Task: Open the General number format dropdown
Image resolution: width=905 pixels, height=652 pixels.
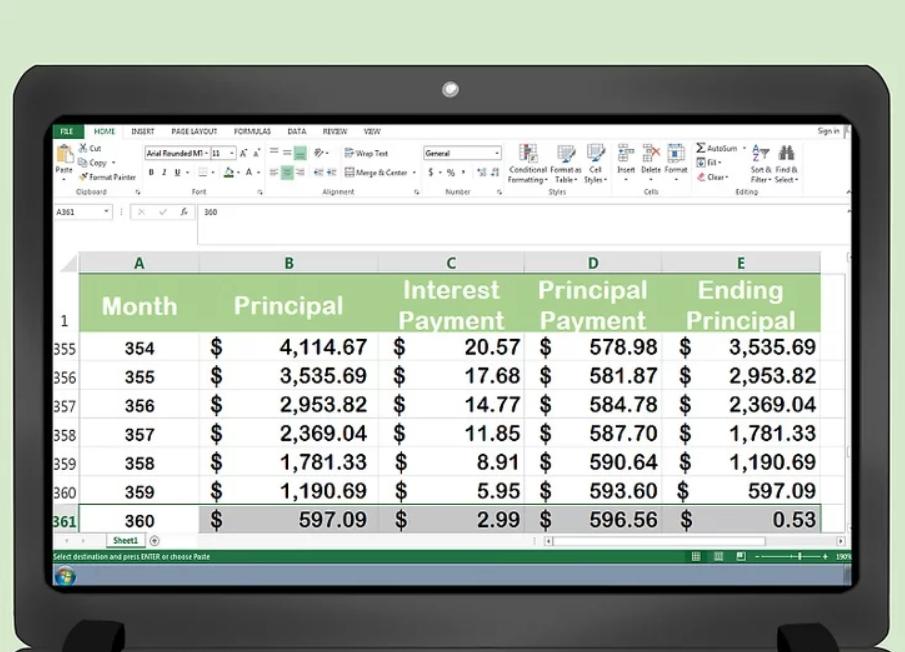Action: (x=497, y=153)
